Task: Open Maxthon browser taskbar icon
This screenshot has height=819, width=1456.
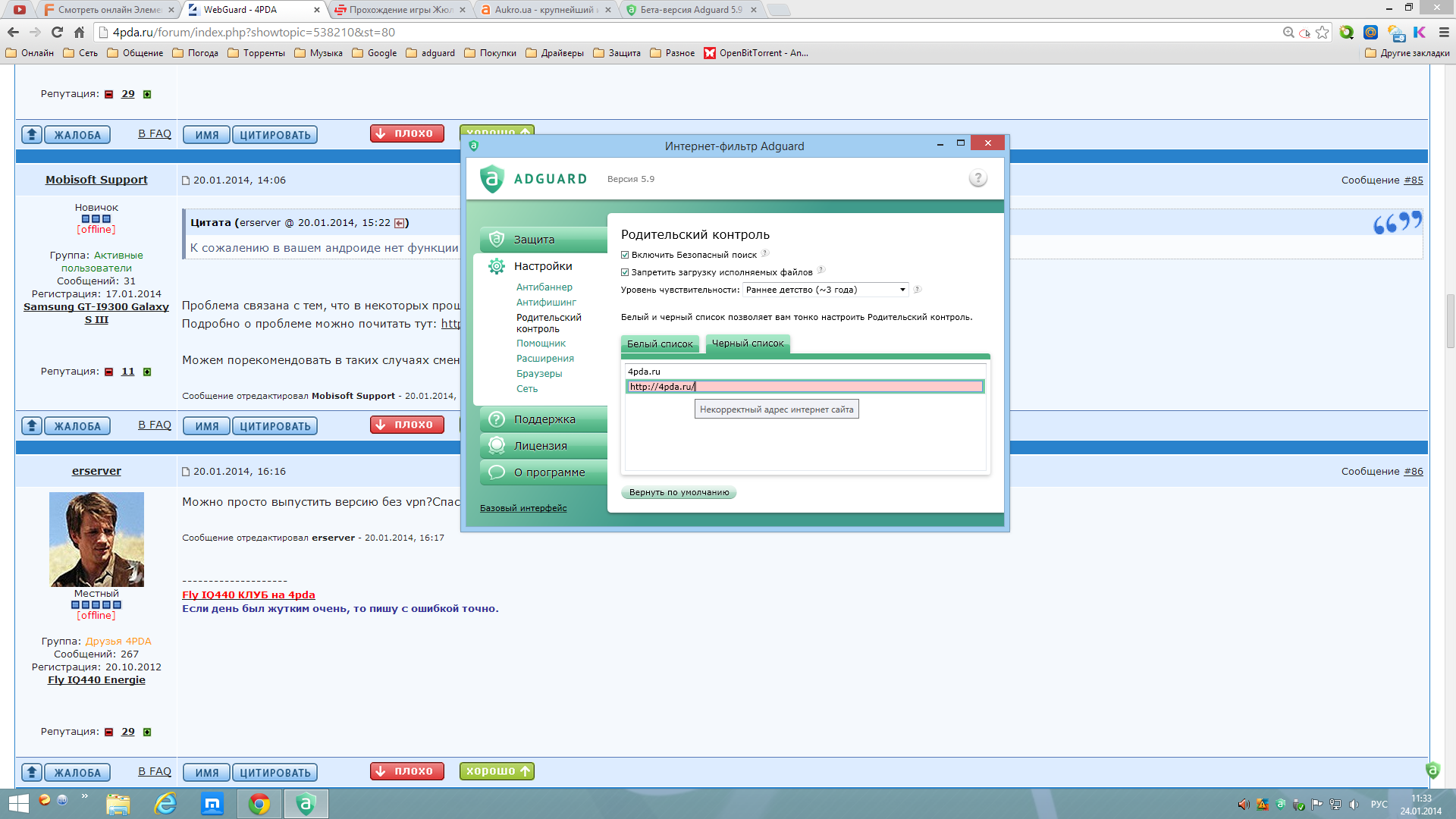Action: point(212,804)
